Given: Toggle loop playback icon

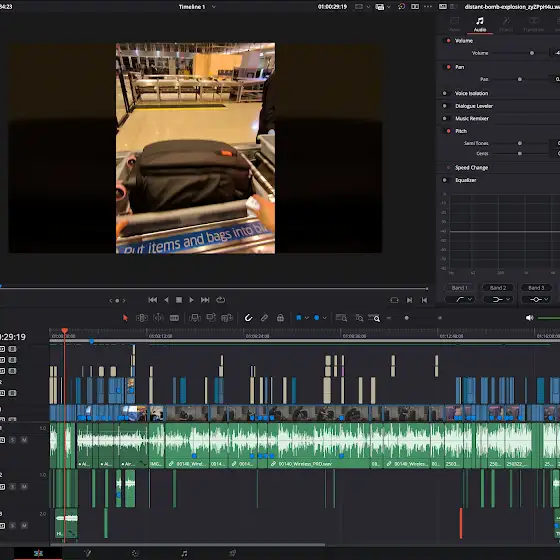Looking at the screenshot, I should click(221, 300).
